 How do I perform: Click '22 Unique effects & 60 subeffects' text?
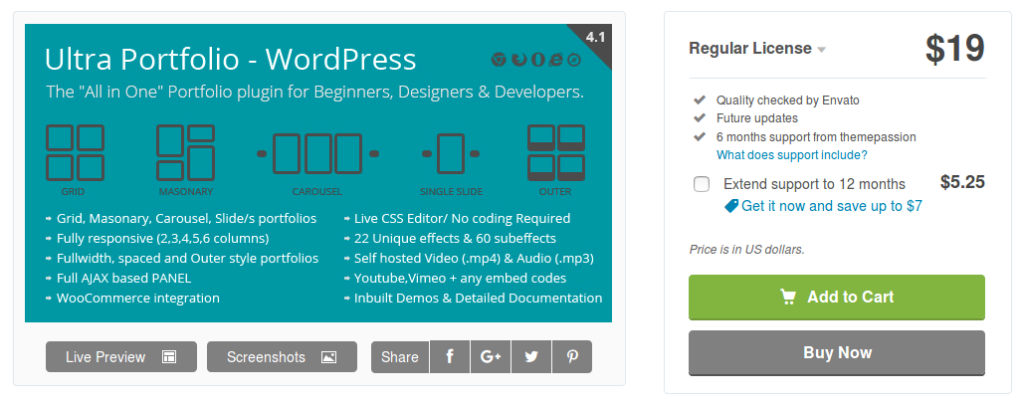pyautogui.click(x=455, y=238)
